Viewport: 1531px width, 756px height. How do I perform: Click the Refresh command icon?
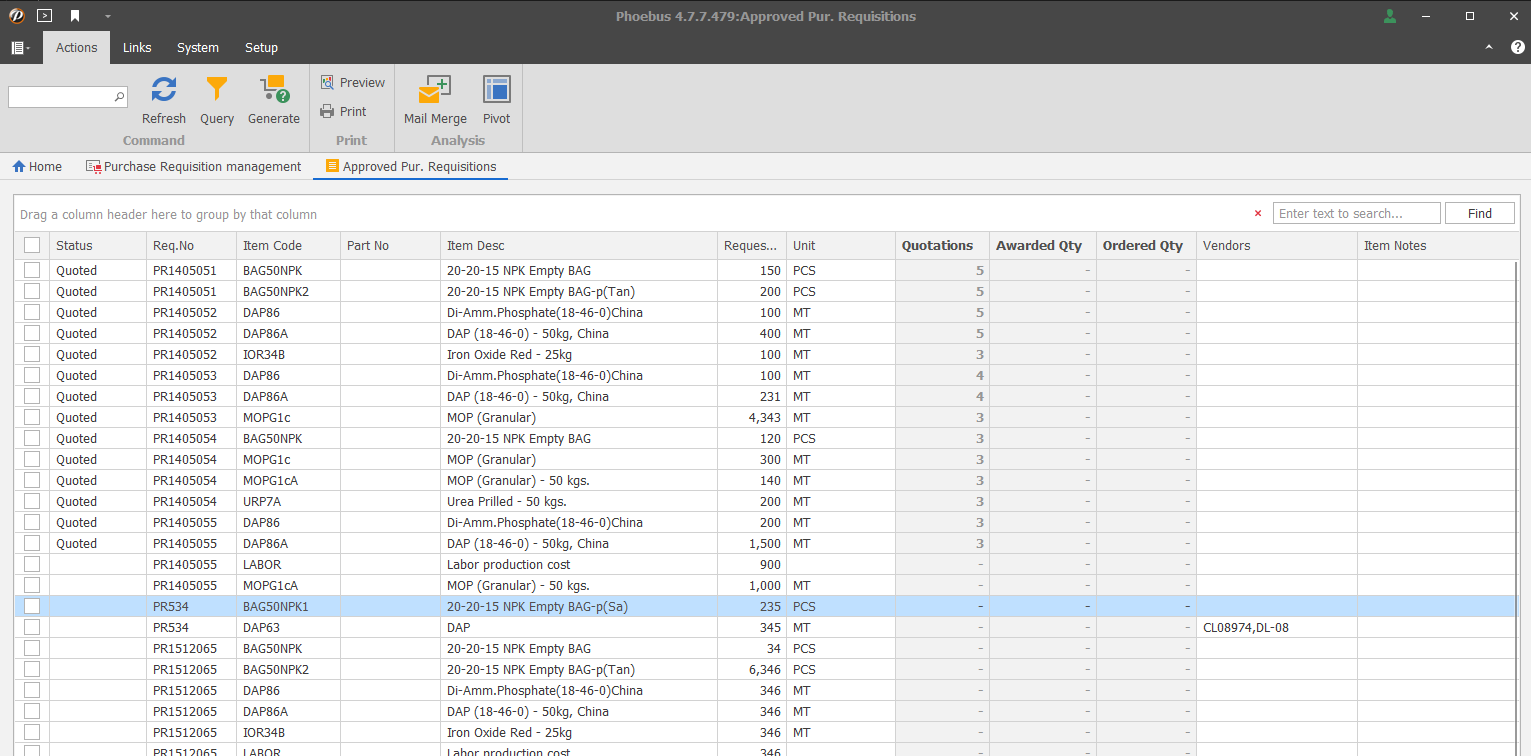pos(164,90)
